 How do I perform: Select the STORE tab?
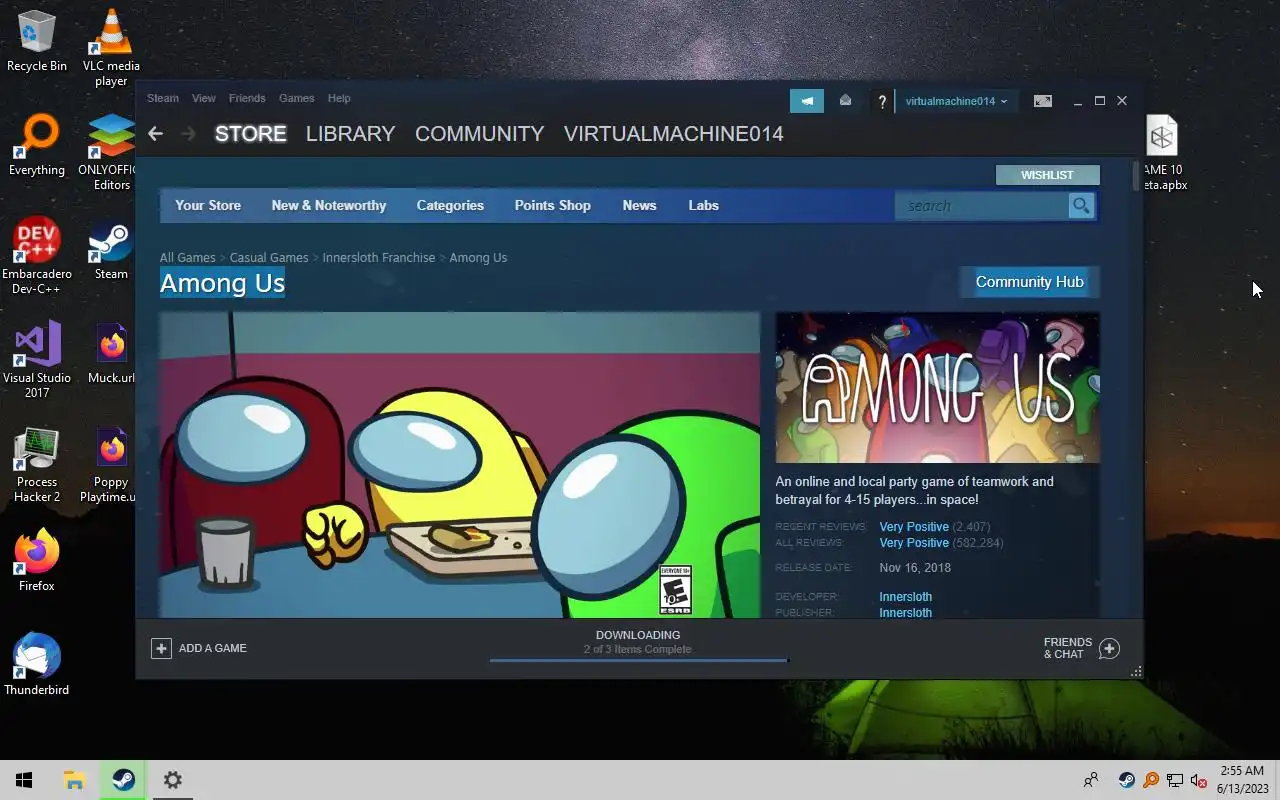point(251,134)
